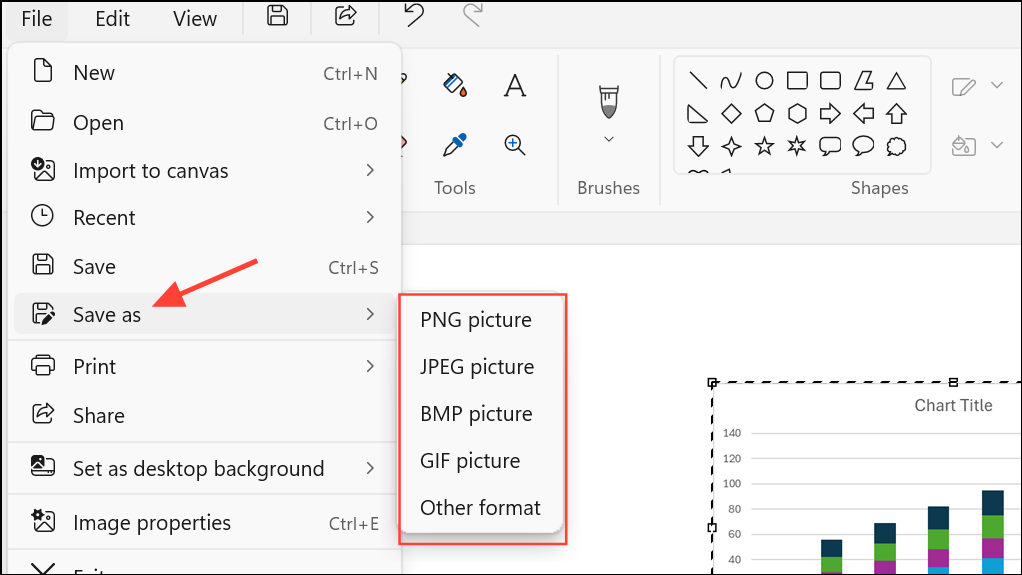Select the hexagon shape
The height and width of the screenshot is (575, 1022).
tap(797, 113)
